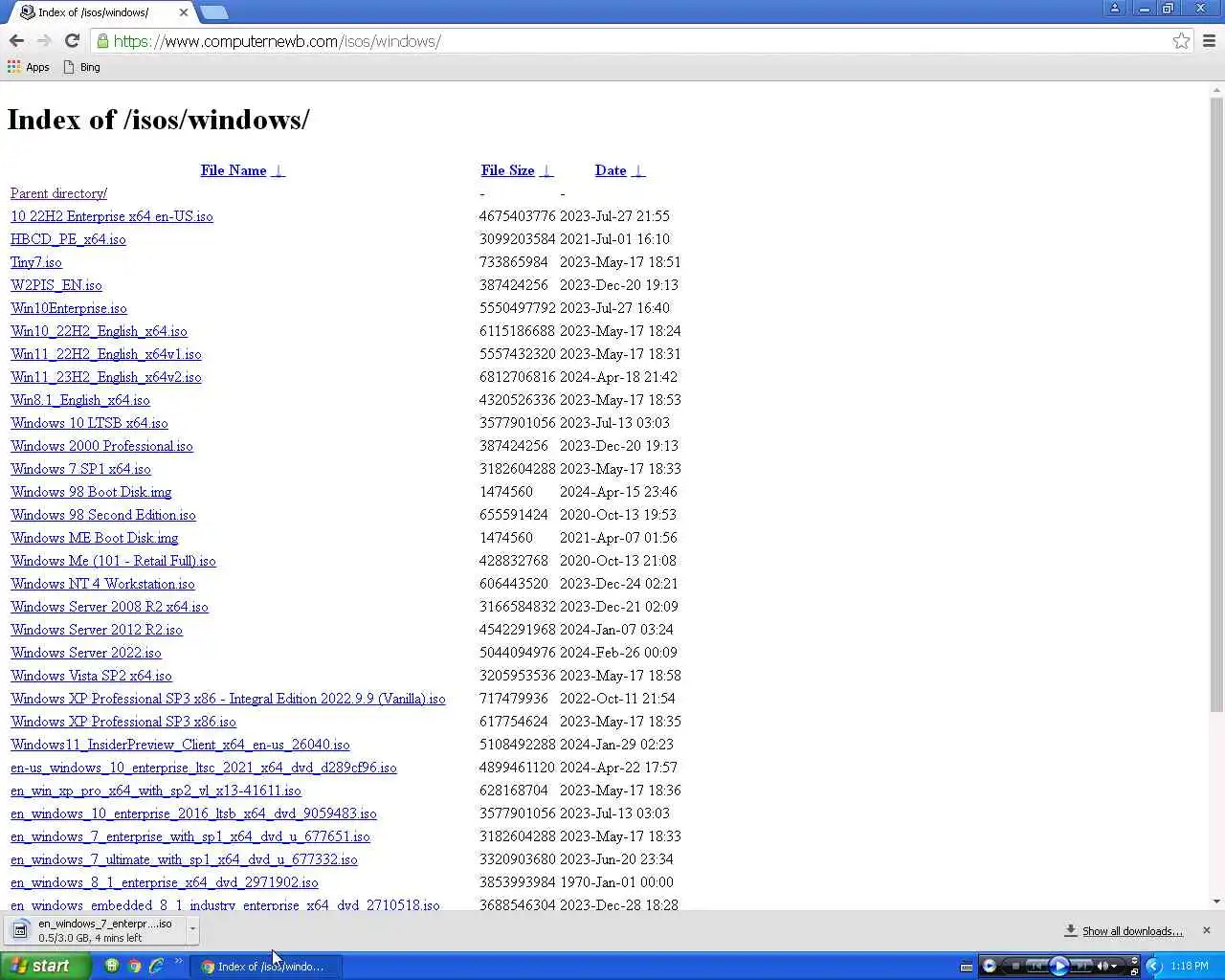Image resolution: width=1225 pixels, height=980 pixels.
Task: Click the Start button
Action: click(45, 966)
